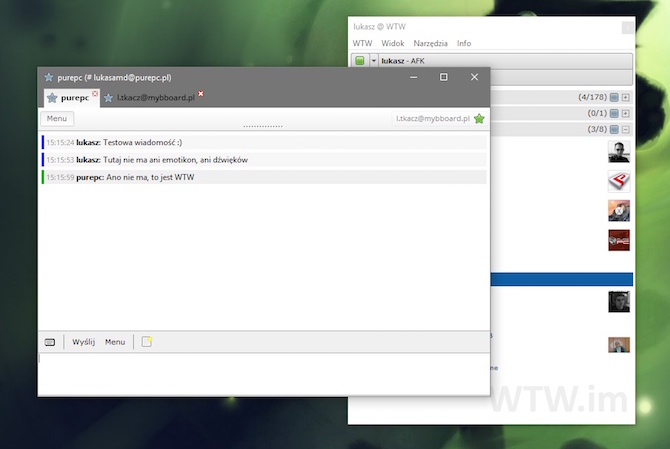This screenshot has height=449, width=670.
Task: Click the green star icon next to l.tkacz@mybboard.pl
Action: [x=479, y=119]
